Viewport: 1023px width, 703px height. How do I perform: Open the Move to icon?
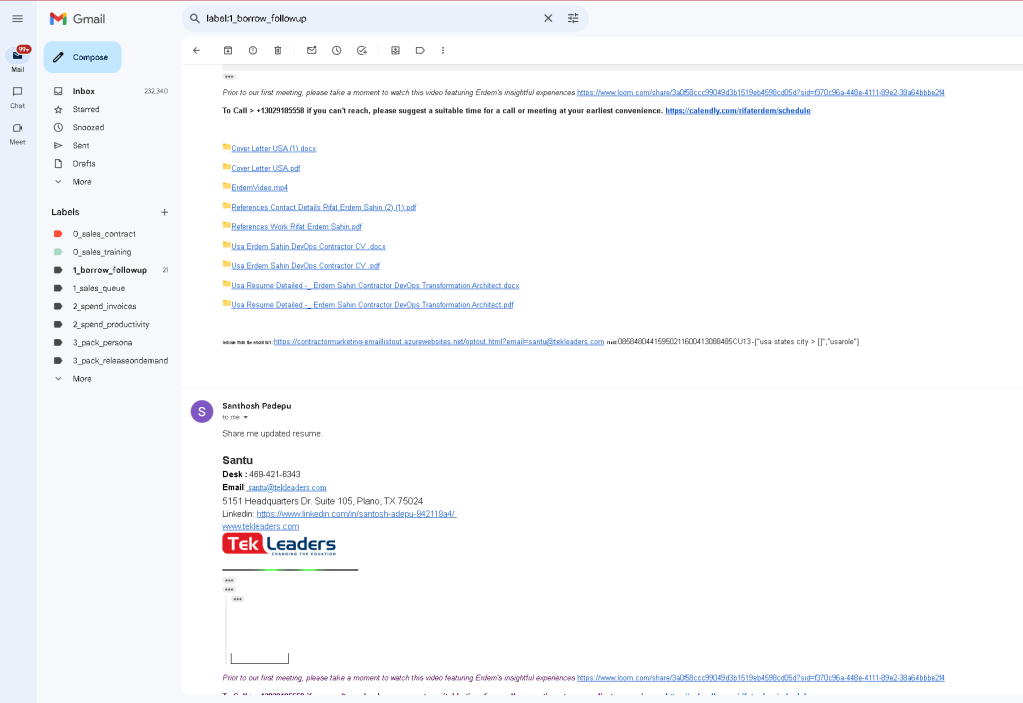(x=395, y=50)
